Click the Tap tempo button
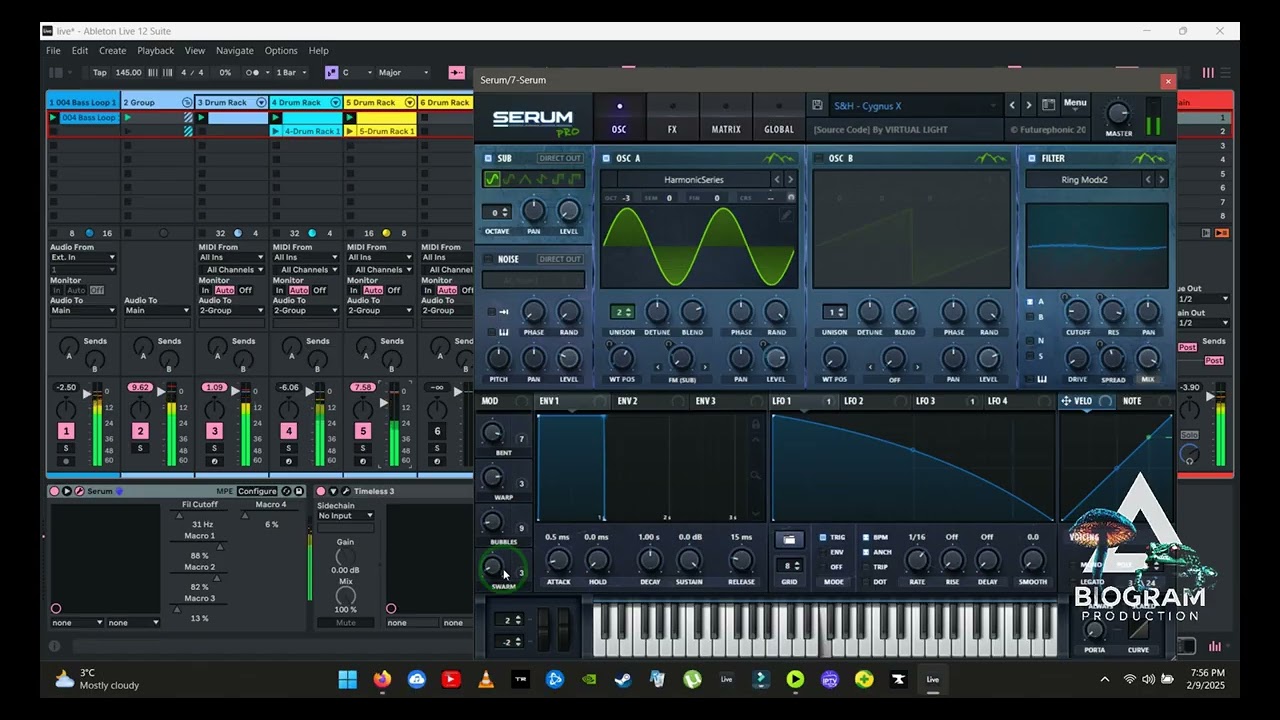The width and height of the screenshot is (1280, 720). 99,72
